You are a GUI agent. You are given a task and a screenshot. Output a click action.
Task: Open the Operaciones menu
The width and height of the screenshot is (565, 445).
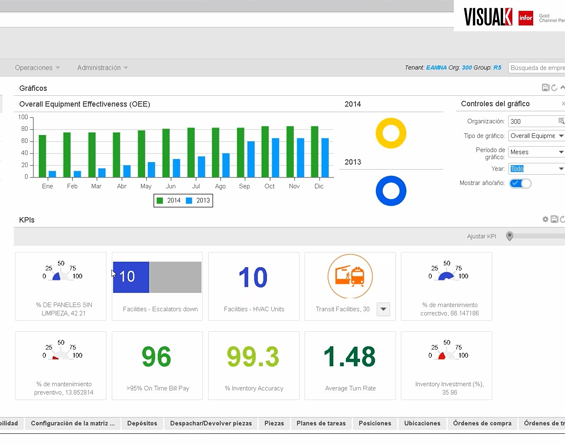click(x=37, y=68)
